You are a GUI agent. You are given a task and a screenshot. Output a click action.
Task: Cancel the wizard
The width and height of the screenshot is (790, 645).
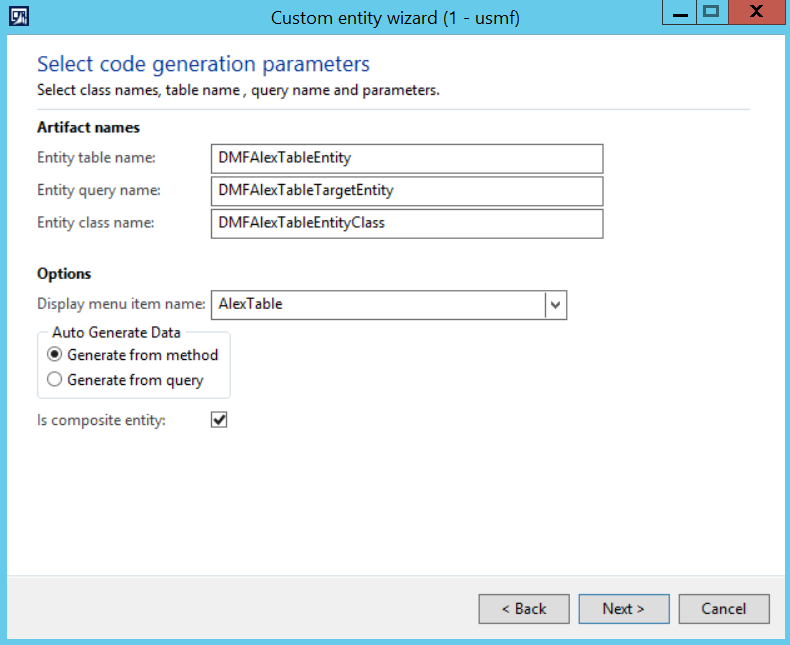click(724, 608)
